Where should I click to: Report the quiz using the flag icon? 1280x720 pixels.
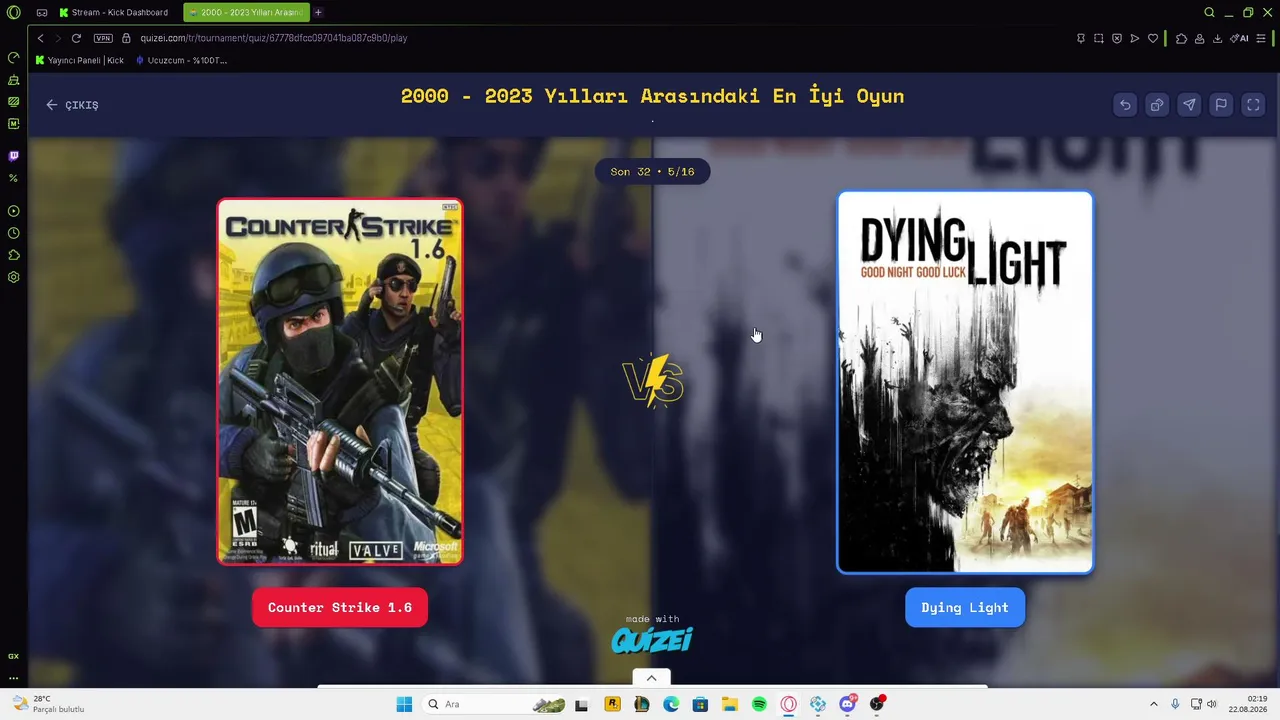tap(1221, 105)
